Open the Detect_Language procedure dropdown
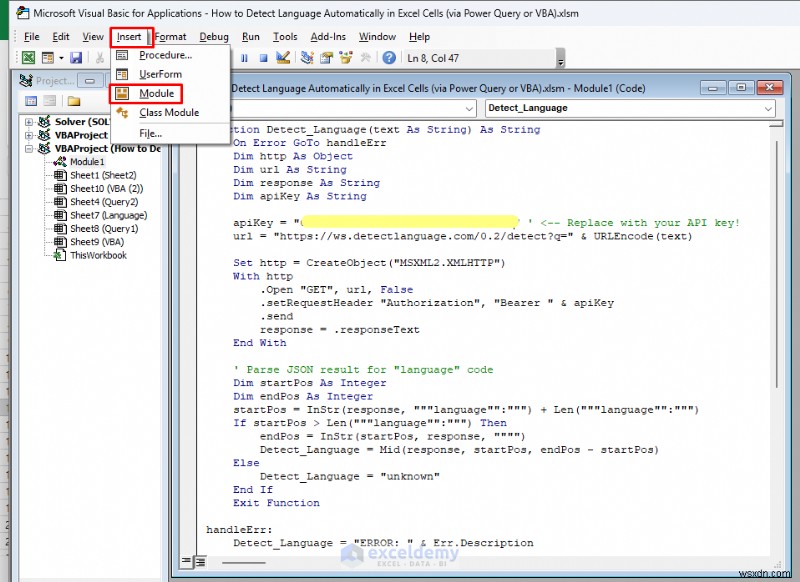The height and width of the screenshot is (582, 800). 768,108
